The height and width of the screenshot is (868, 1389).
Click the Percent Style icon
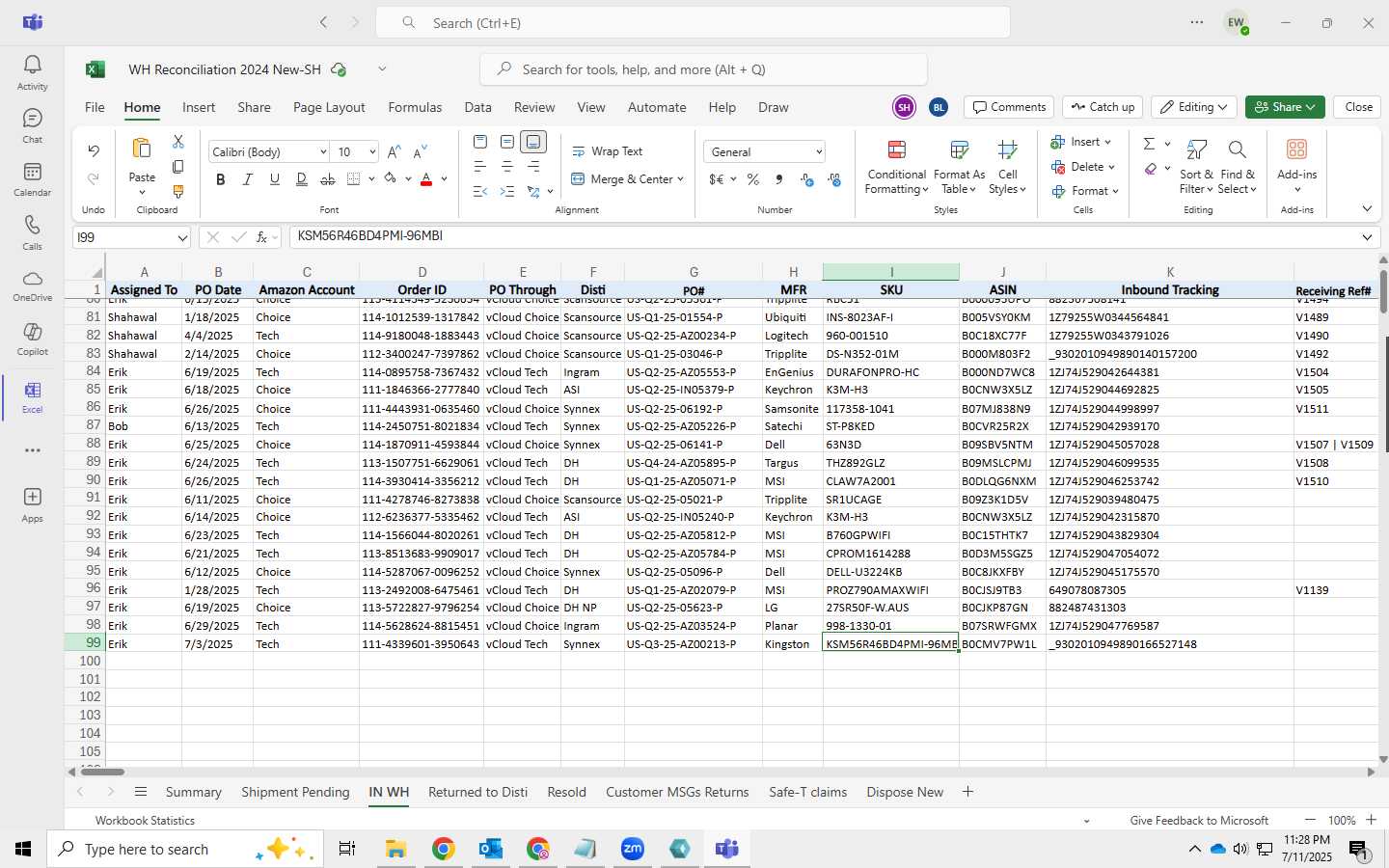[753, 179]
